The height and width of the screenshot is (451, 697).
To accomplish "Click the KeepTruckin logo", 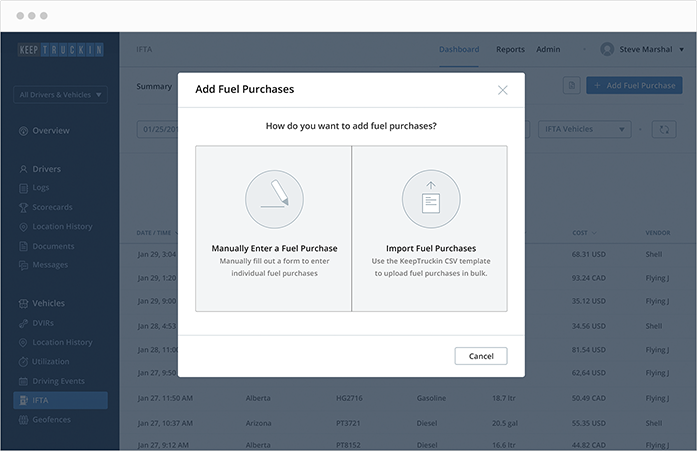I will pyautogui.click(x=61, y=49).
